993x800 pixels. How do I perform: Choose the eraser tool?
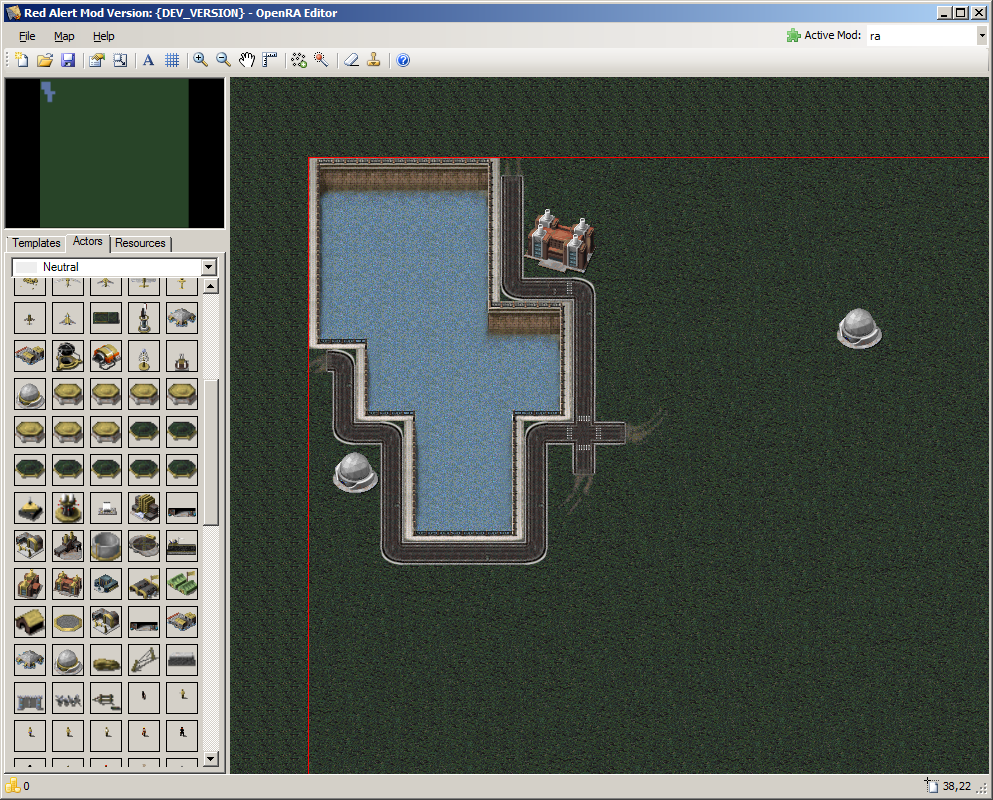pyautogui.click(x=351, y=60)
